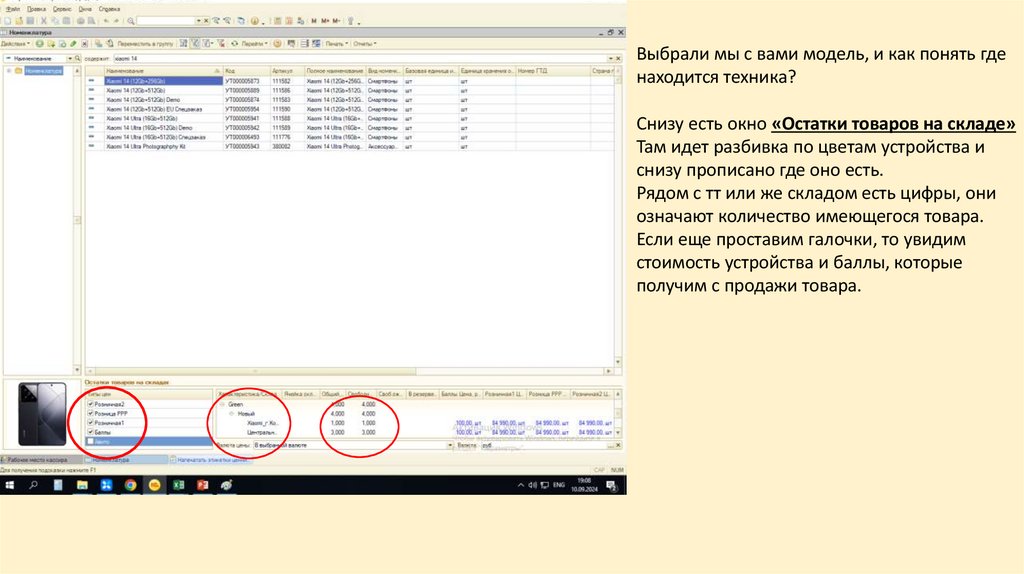Open PowerPoint from the taskbar

(x=202, y=485)
